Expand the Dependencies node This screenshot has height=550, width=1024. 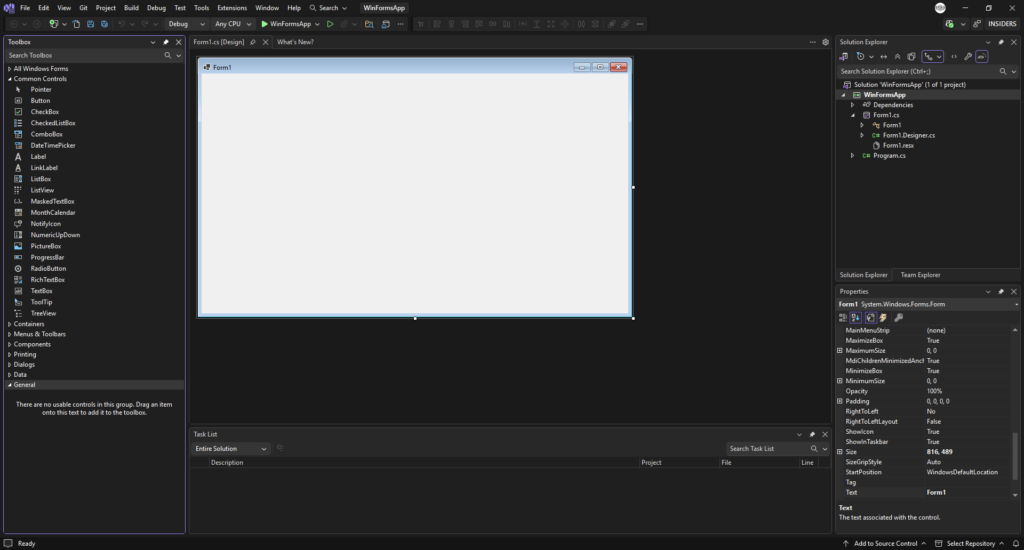852,105
